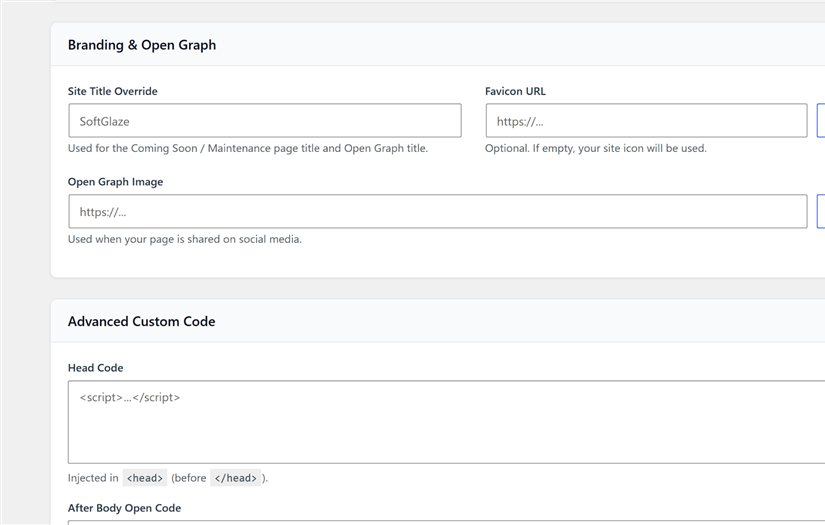Click 'Used for the Coming Soon / Maintenance' hint

[248, 148]
